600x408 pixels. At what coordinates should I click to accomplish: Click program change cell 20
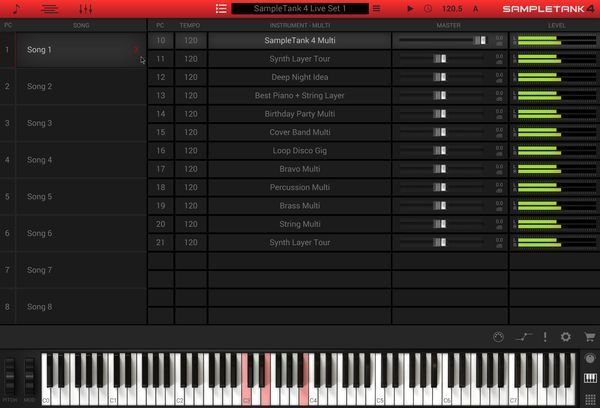[x=161, y=224]
